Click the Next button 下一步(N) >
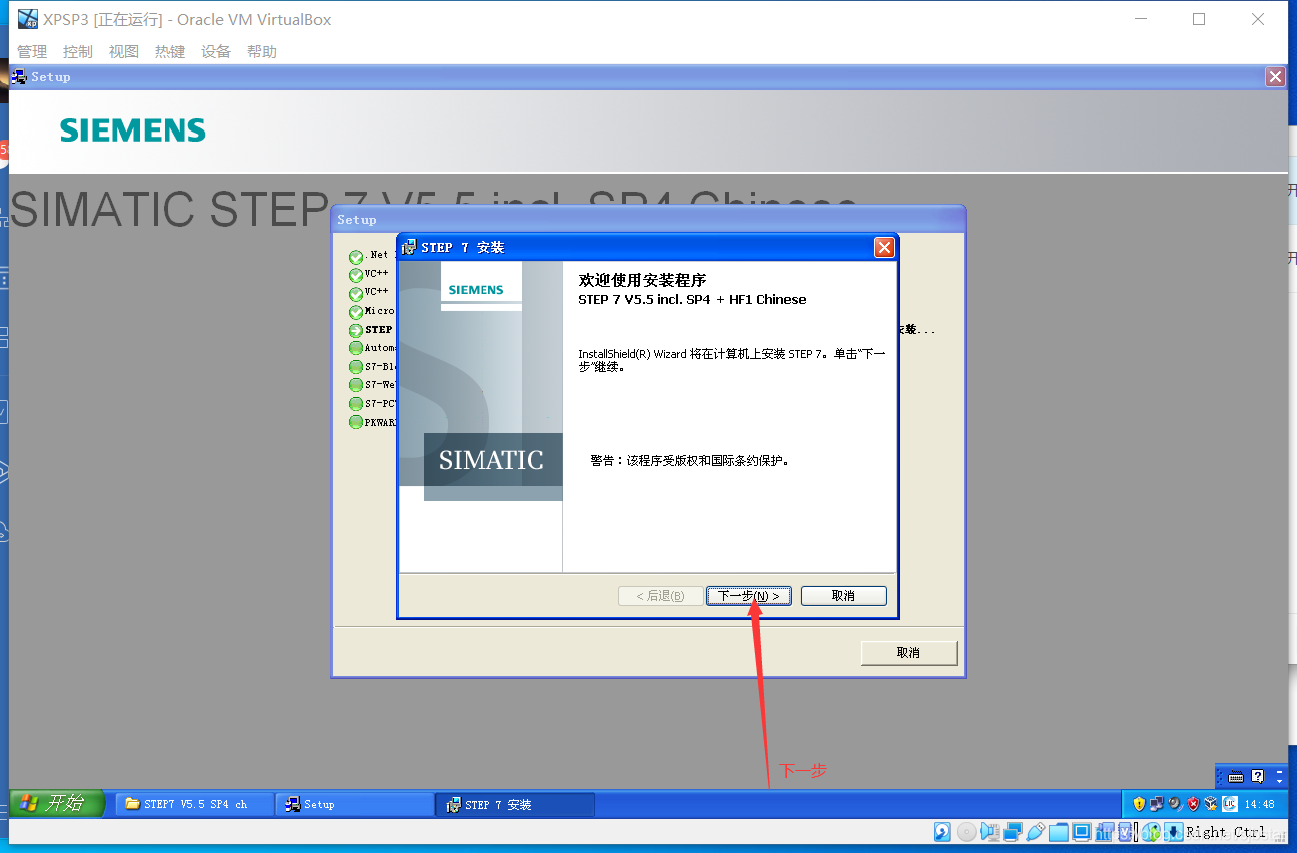This screenshot has height=853, width=1297. (749, 596)
